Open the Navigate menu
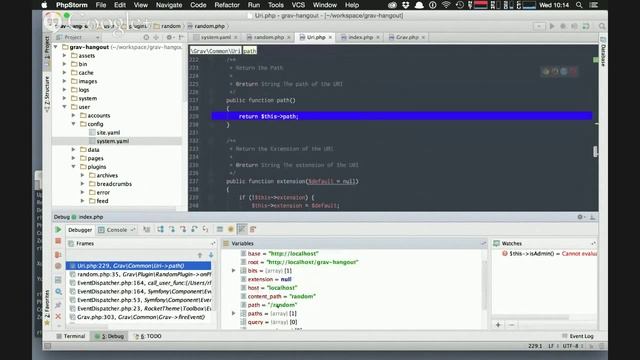 pyautogui.click(x=169, y=5)
